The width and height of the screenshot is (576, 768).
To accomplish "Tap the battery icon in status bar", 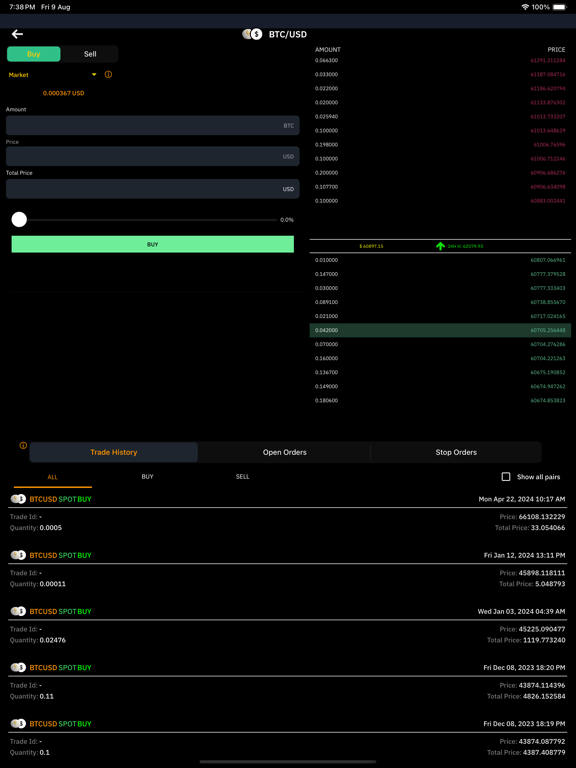I will tap(559, 7).
